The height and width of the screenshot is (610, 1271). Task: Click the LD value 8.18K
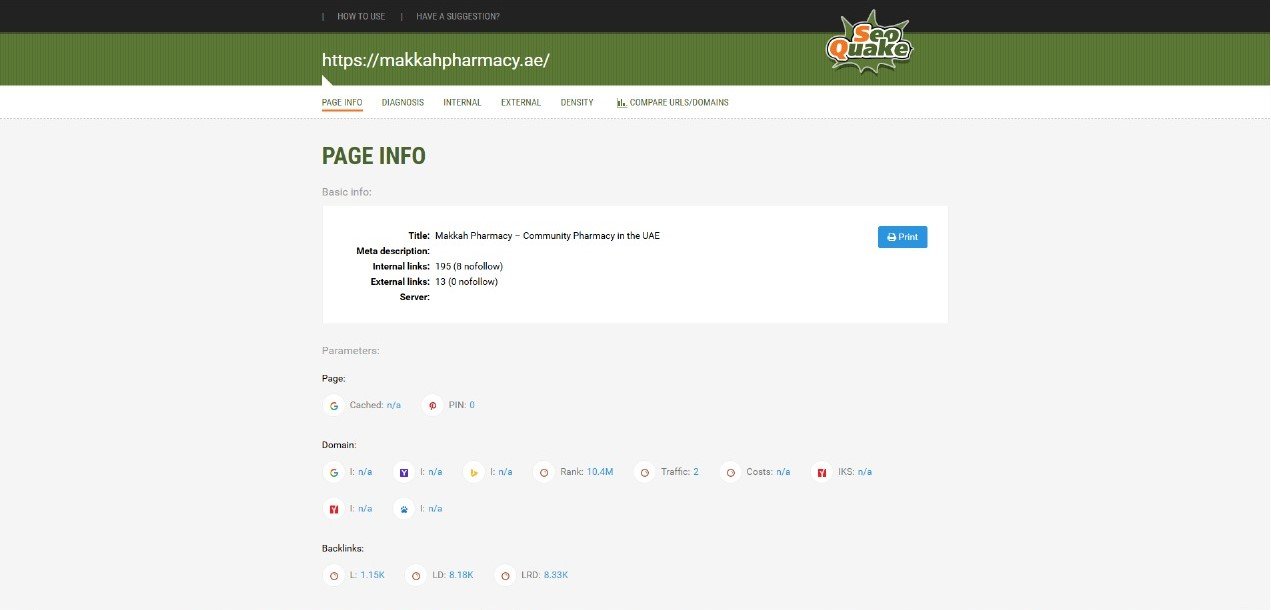click(461, 576)
